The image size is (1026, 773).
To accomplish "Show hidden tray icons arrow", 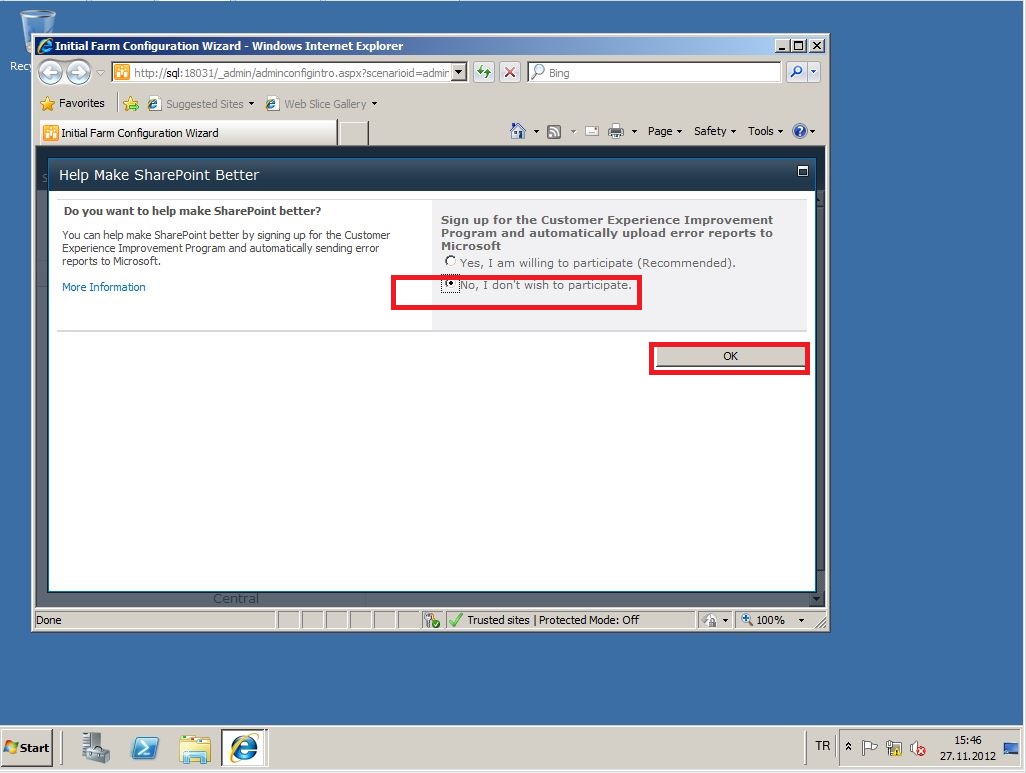I will (x=848, y=746).
